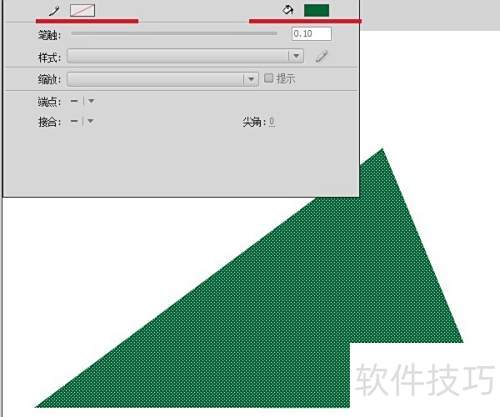Select the 端点 cap style icon
The height and width of the screenshot is (417, 500).
74,101
